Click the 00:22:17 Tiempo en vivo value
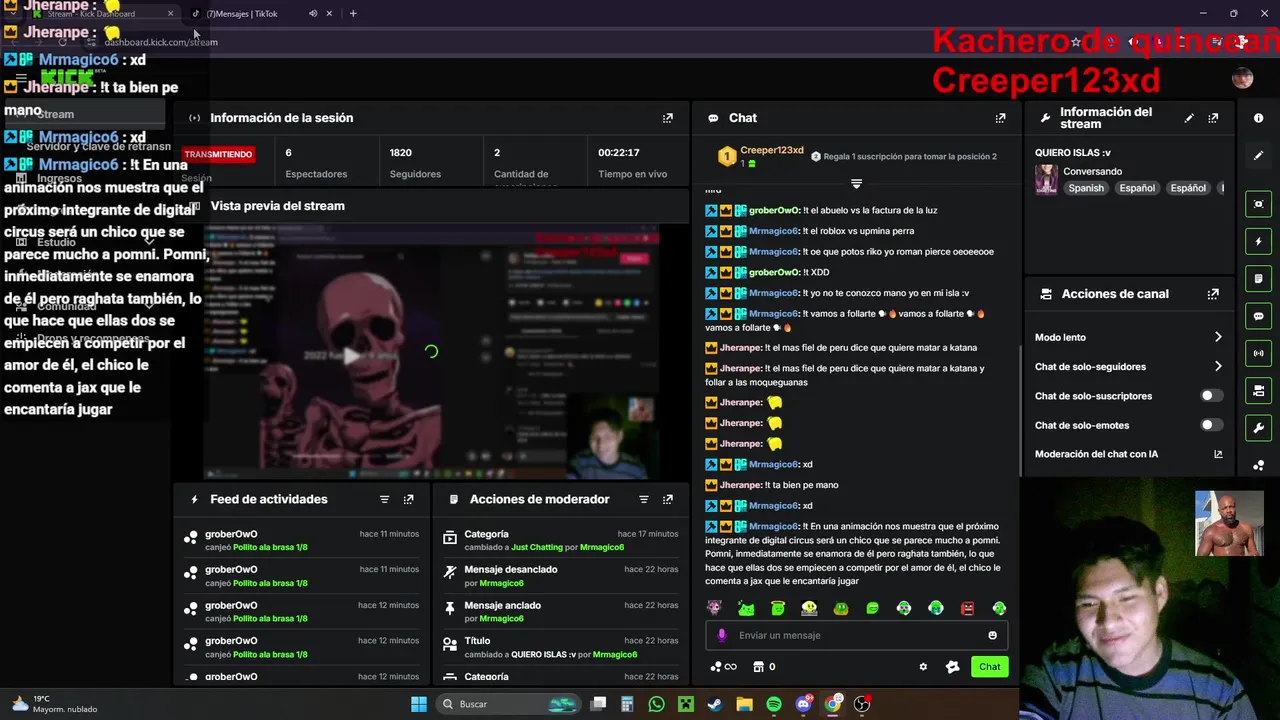This screenshot has width=1280, height=720. 619,152
